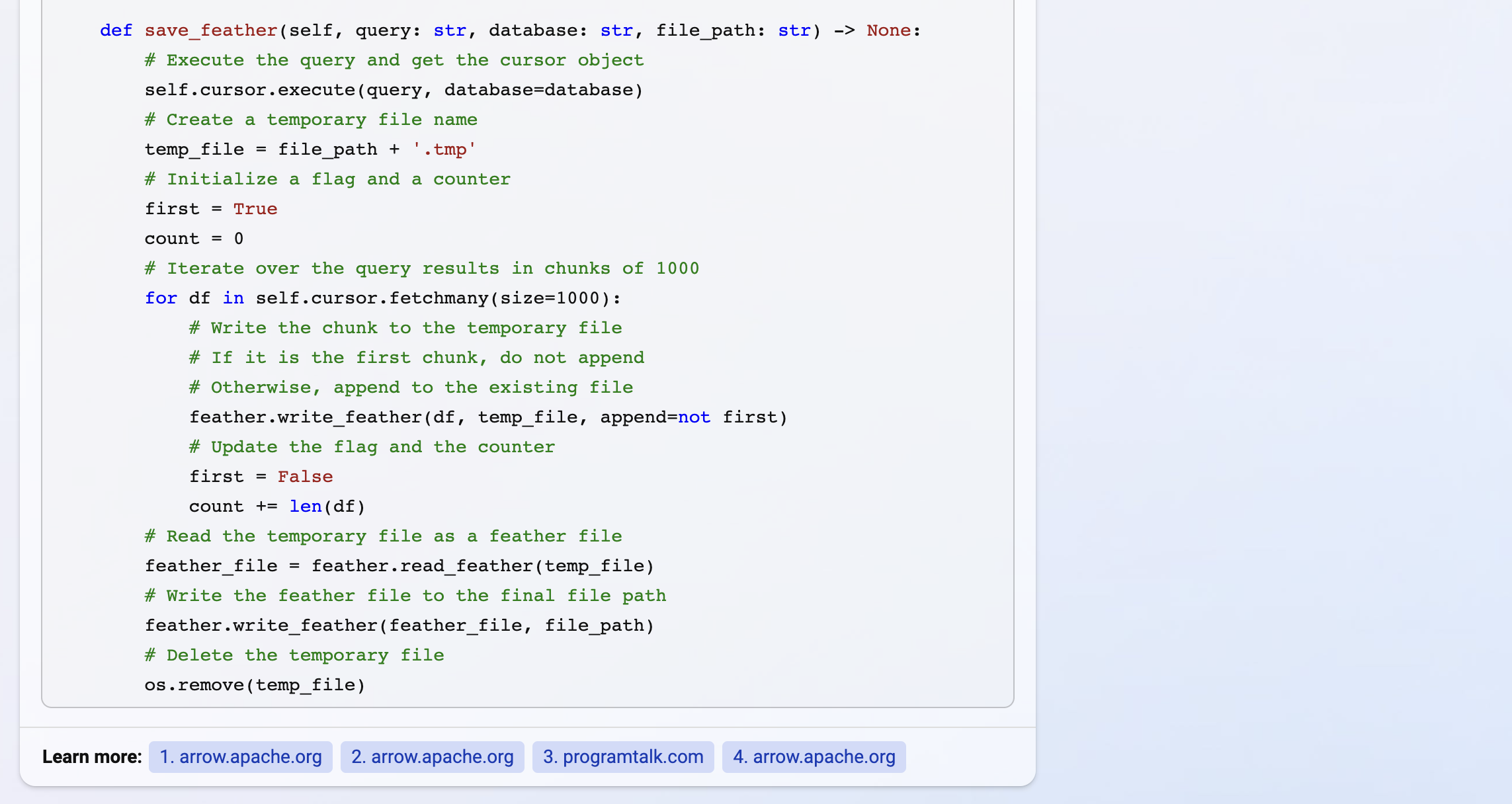Open the fourth arrow.apache.org citation link
Image resolution: width=1512 pixels, height=804 pixels.
click(814, 756)
